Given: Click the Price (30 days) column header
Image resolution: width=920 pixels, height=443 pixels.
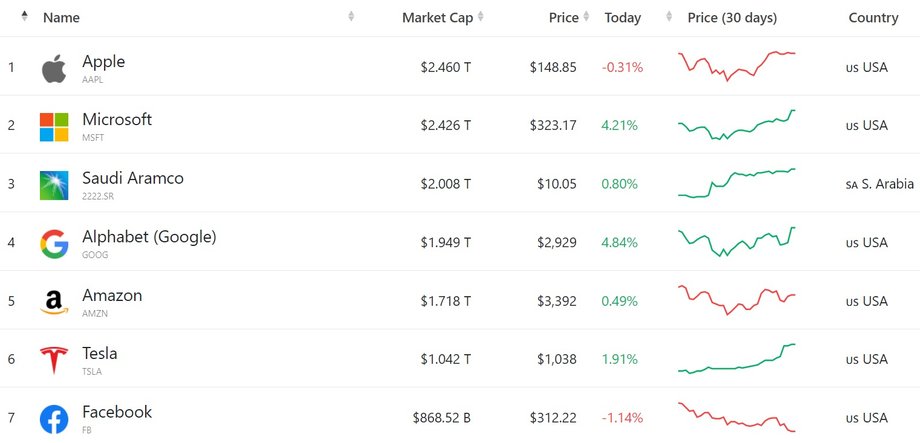Looking at the screenshot, I should 732,18.
